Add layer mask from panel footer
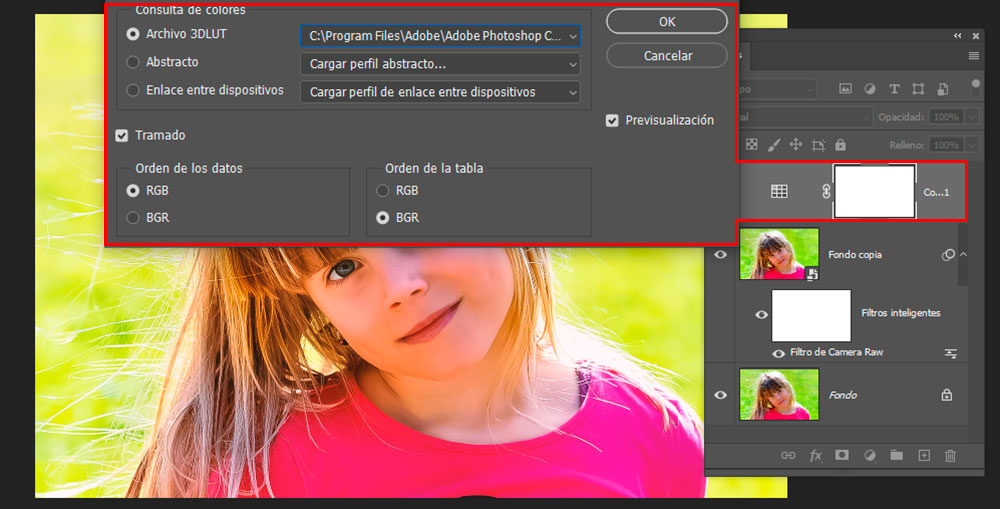This screenshot has width=1000, height=509. 842,455
